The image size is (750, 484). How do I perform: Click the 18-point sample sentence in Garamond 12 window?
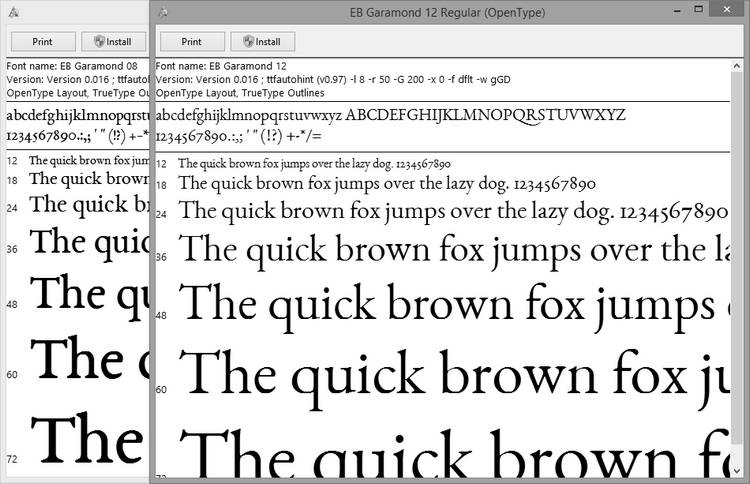(x=387, y=184)
